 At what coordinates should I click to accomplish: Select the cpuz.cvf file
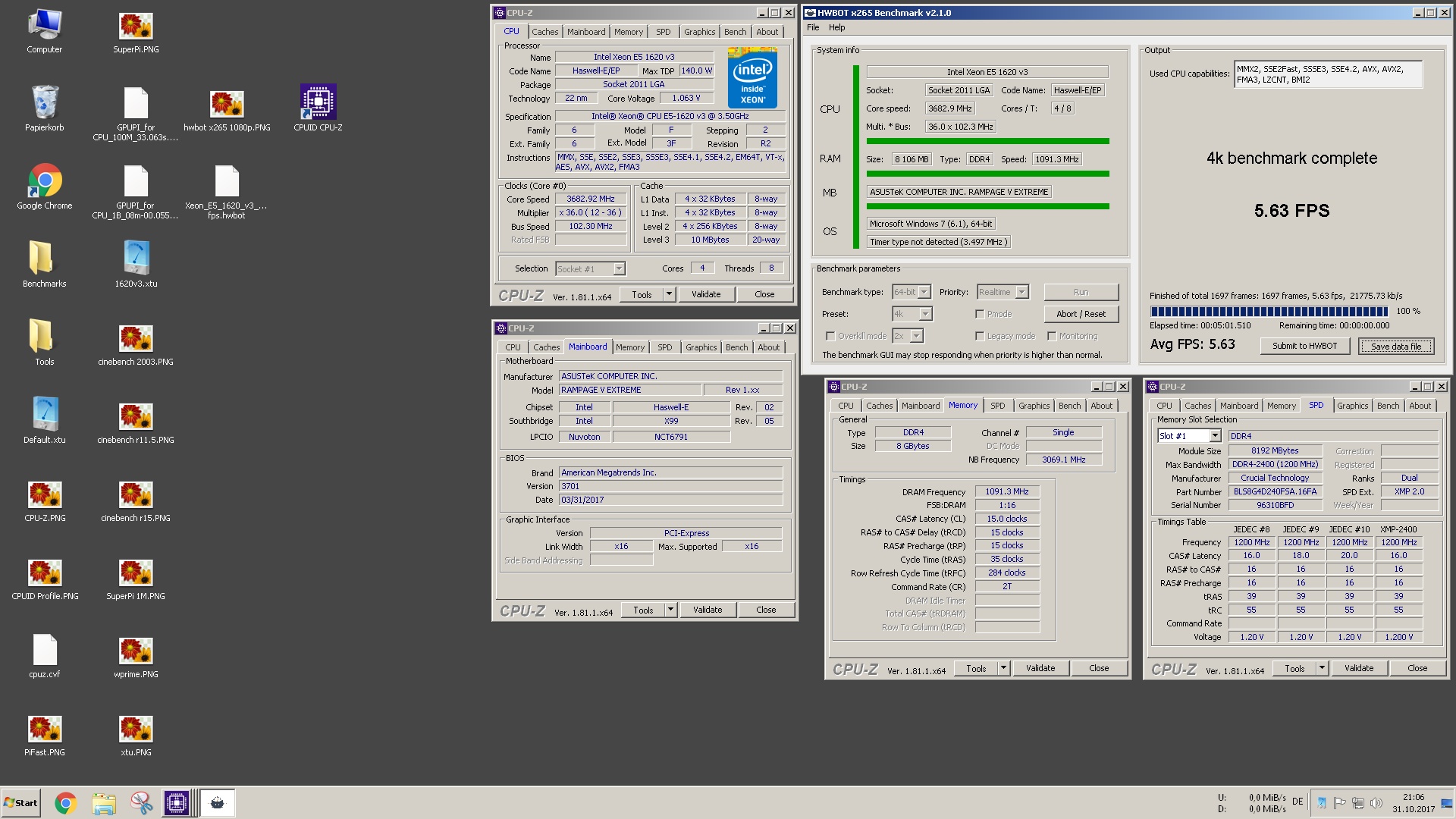tap(44, 656)
